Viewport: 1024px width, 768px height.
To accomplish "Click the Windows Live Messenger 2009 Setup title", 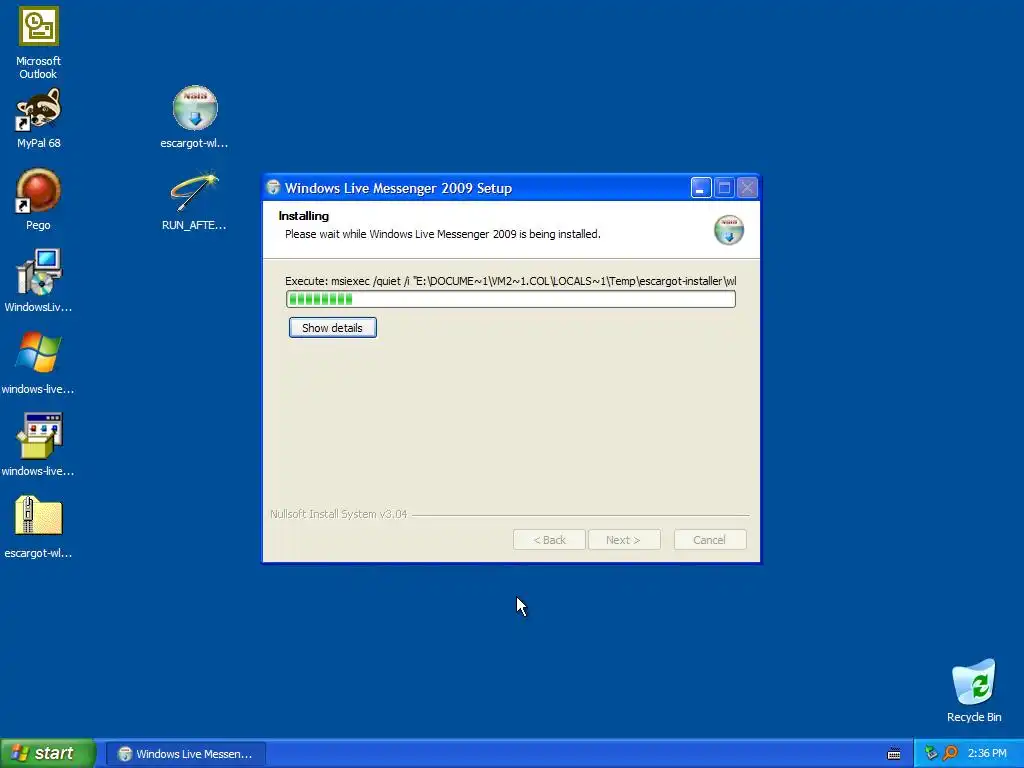I will coord(398,189).
